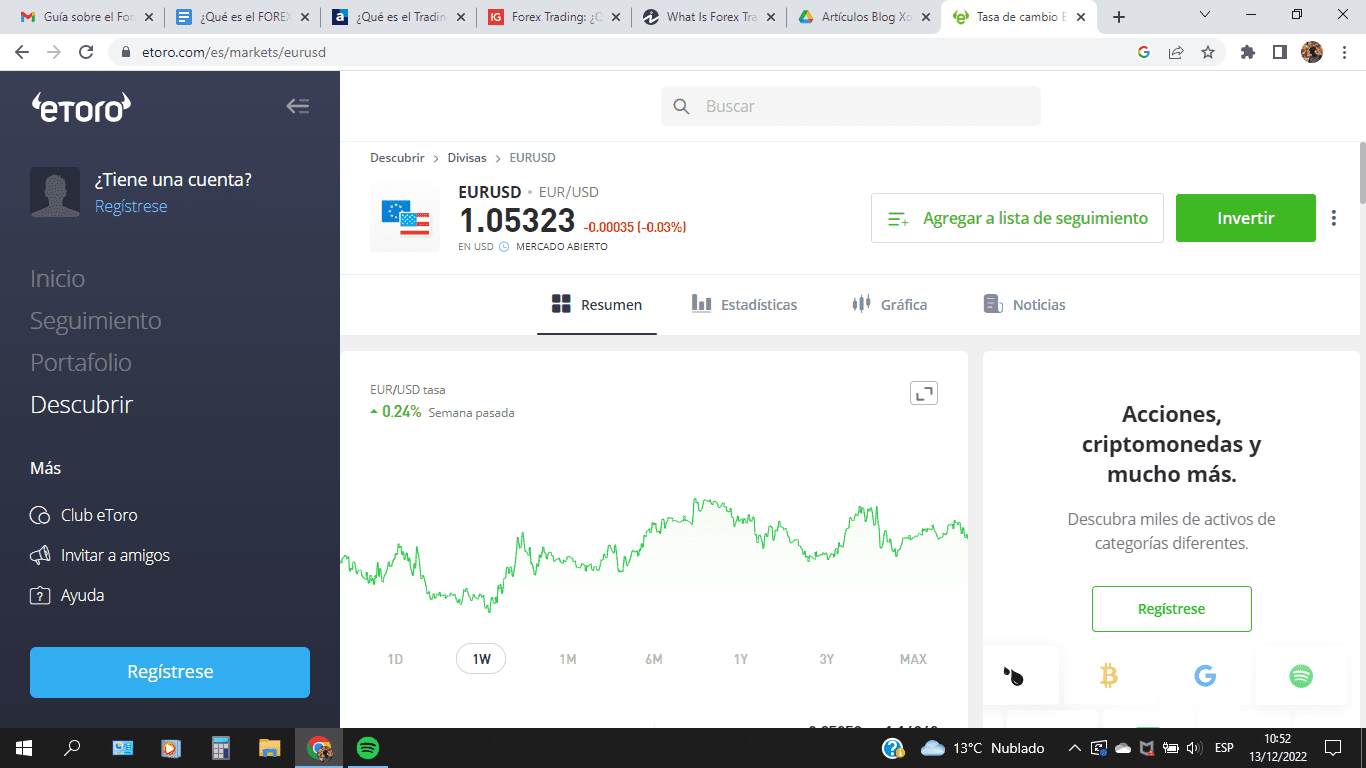Viewport: 1366px width, 768px height.
Task: Select the 1W chart range
Action: click(481, 659)
